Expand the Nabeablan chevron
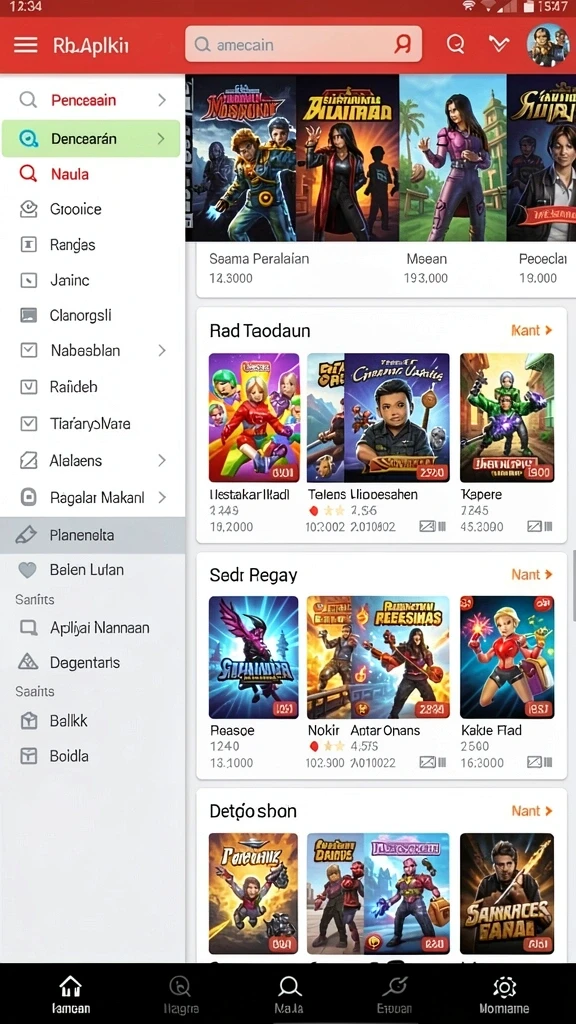 coord(162,351)
